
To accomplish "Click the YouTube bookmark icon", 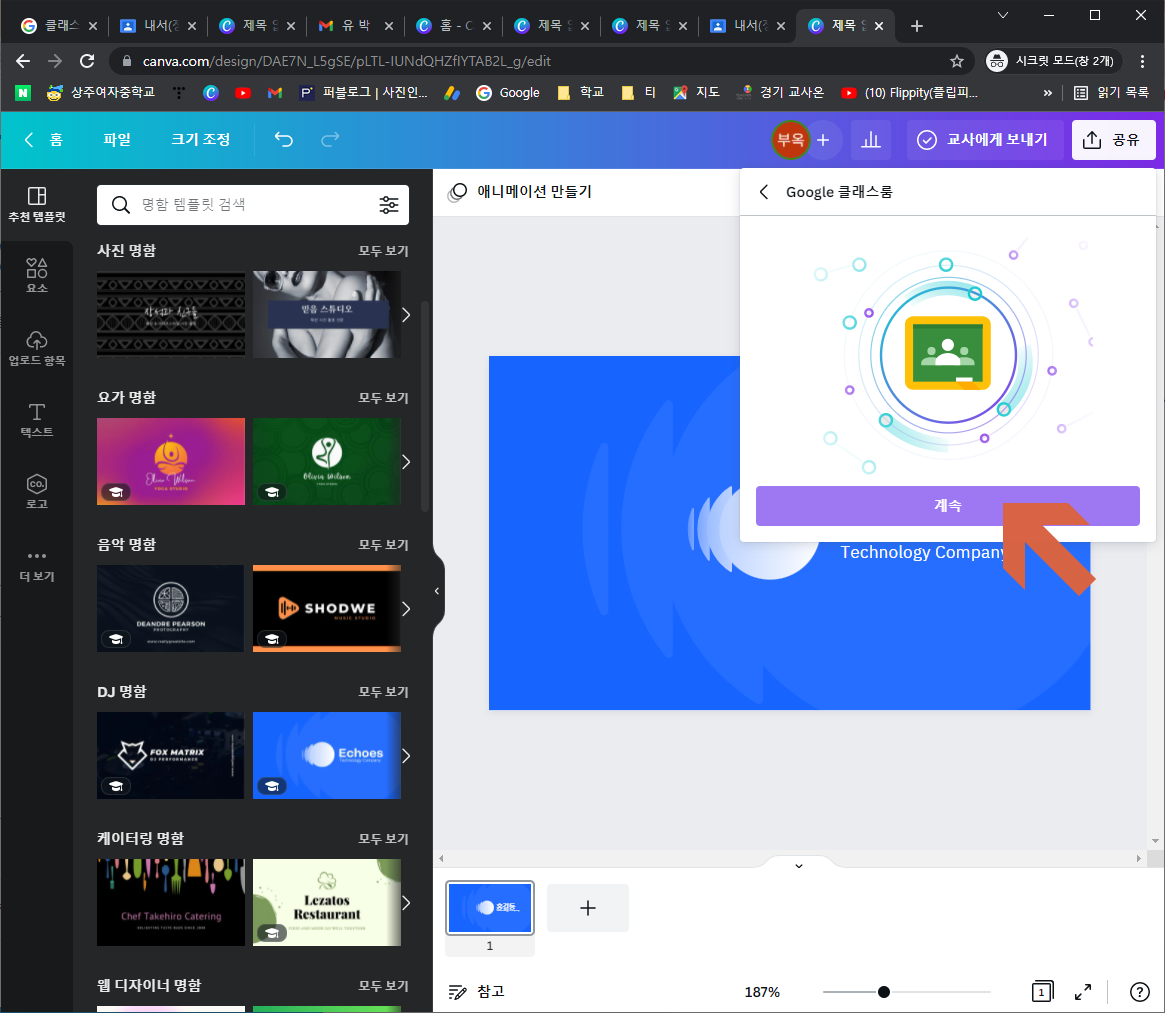I will coord(242,93).
